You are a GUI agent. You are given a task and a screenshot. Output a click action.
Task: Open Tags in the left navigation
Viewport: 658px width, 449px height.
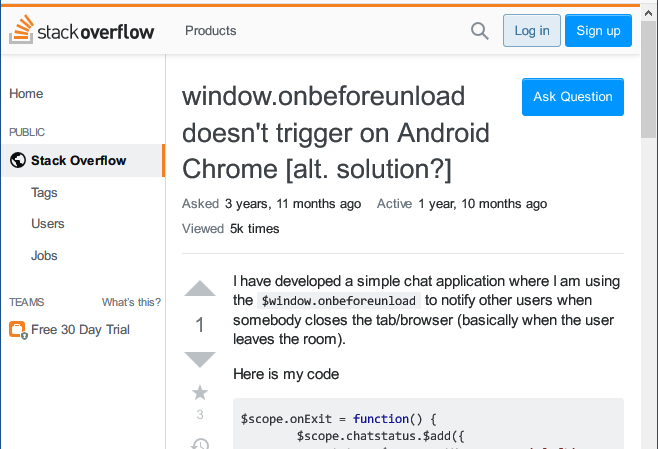[x=44, y=193]
